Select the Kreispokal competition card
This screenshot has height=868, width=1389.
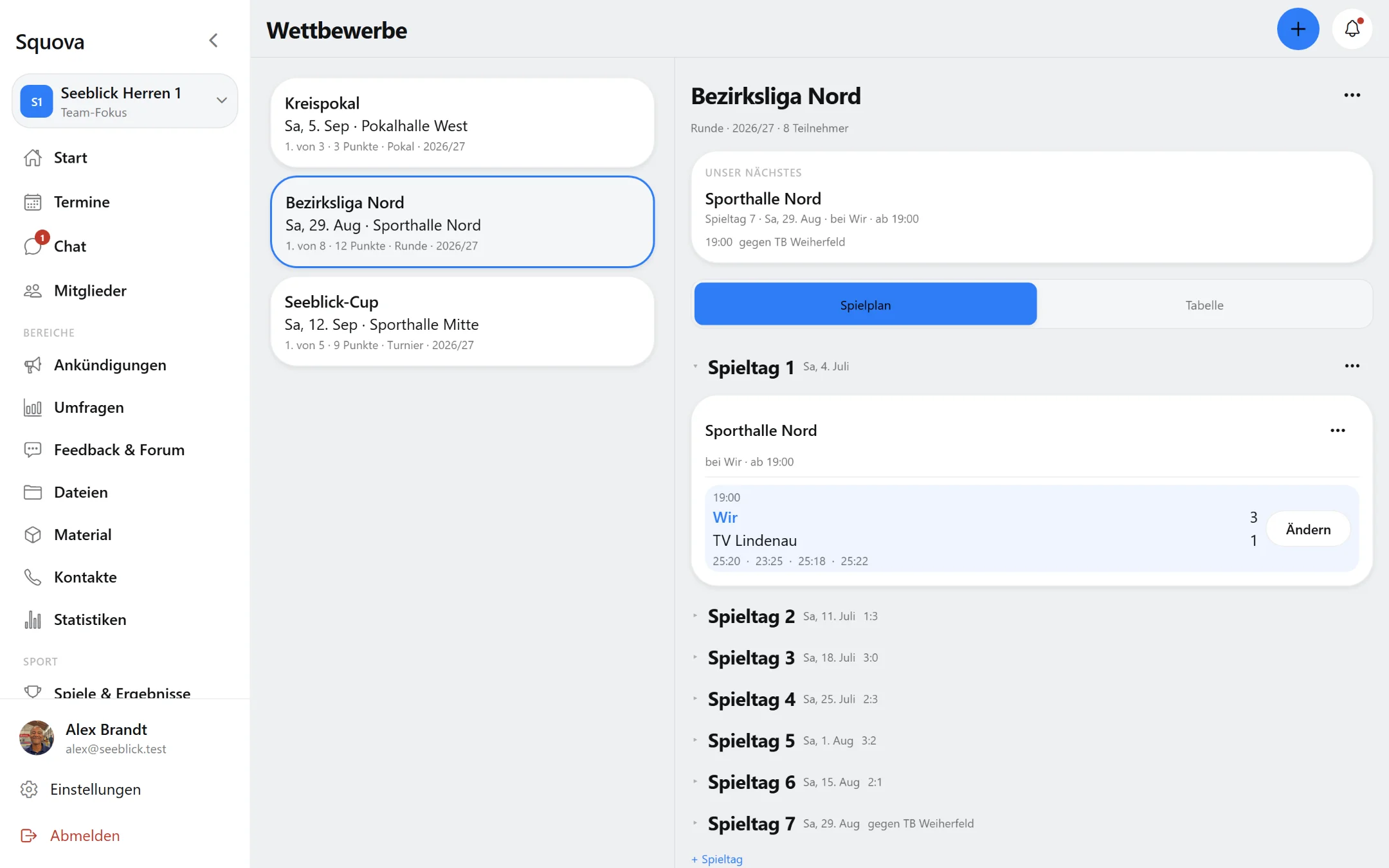click(x=462, y=123)
